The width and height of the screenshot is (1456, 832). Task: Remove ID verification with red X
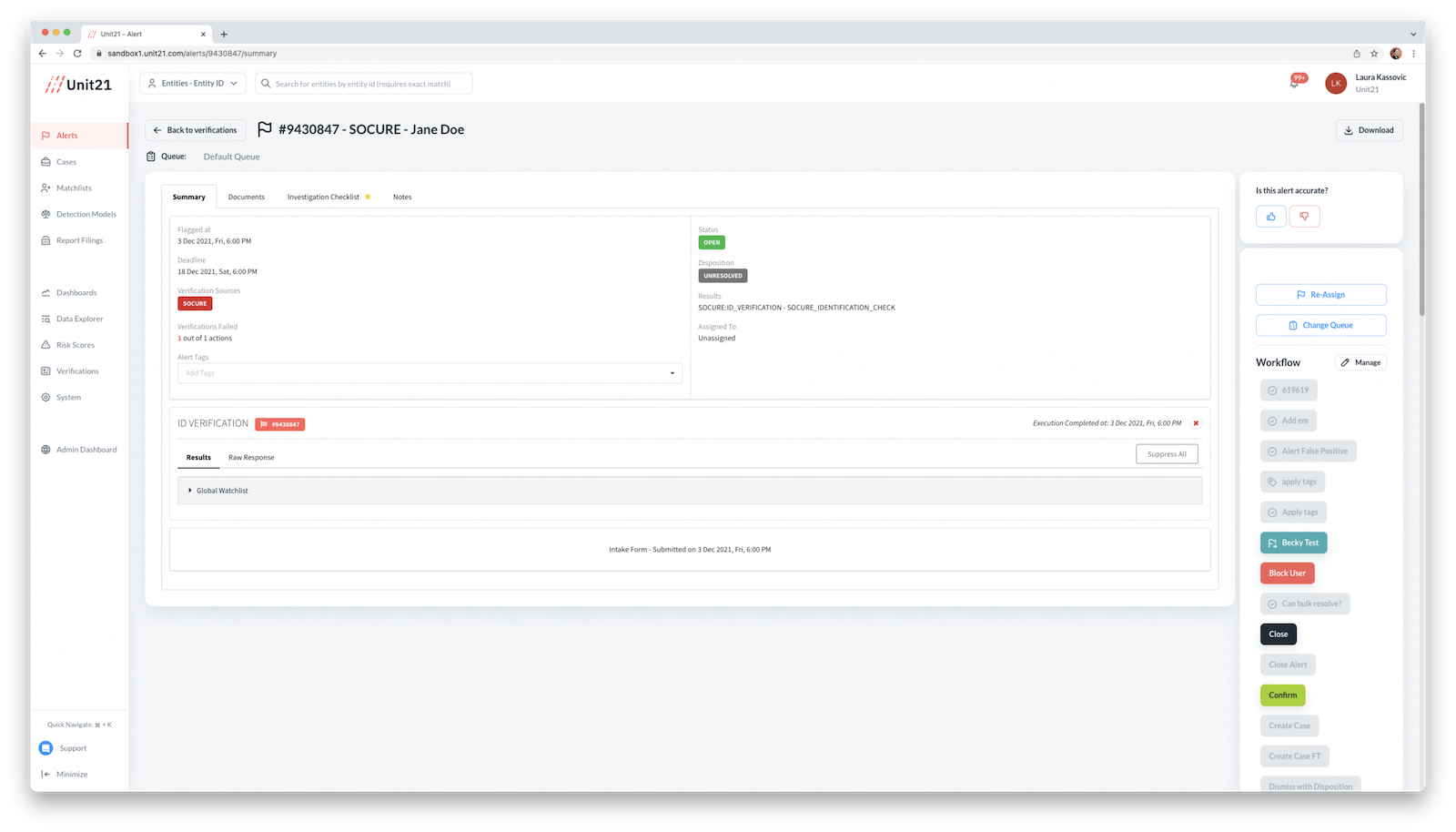[1196, 423]
